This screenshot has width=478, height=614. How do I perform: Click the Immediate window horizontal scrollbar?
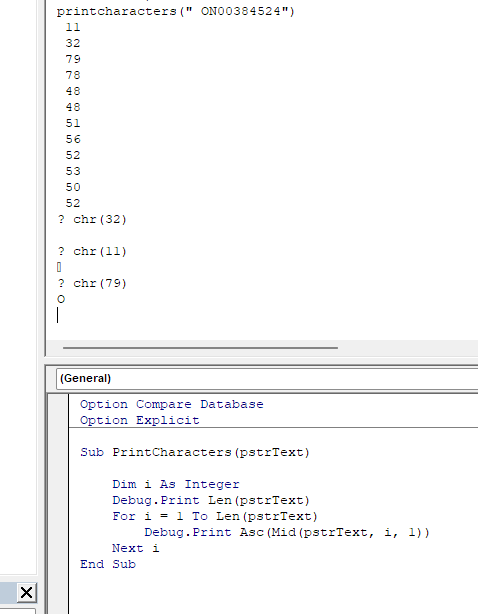coord(200,347)
